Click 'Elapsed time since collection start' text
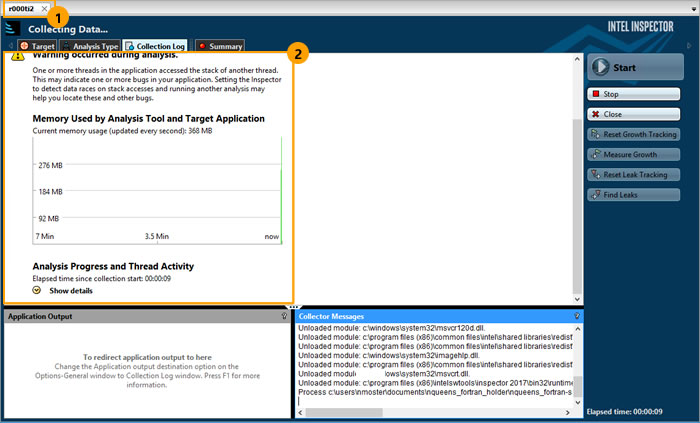Viewport: 700px width, 423px height. click(x=101, y=278)
